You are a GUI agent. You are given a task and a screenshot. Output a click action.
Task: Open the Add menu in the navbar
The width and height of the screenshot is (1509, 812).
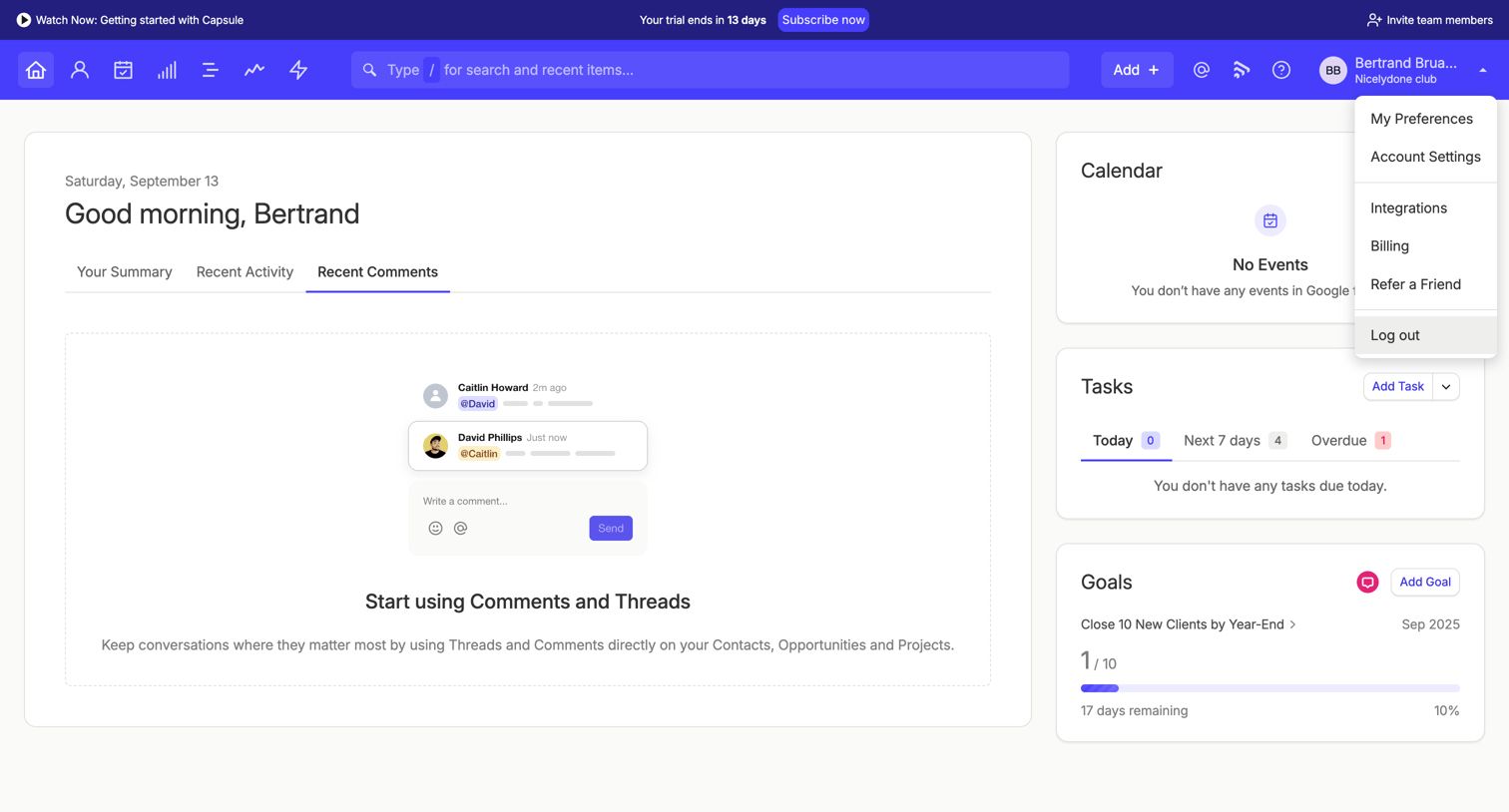(x=1137, y=70)
